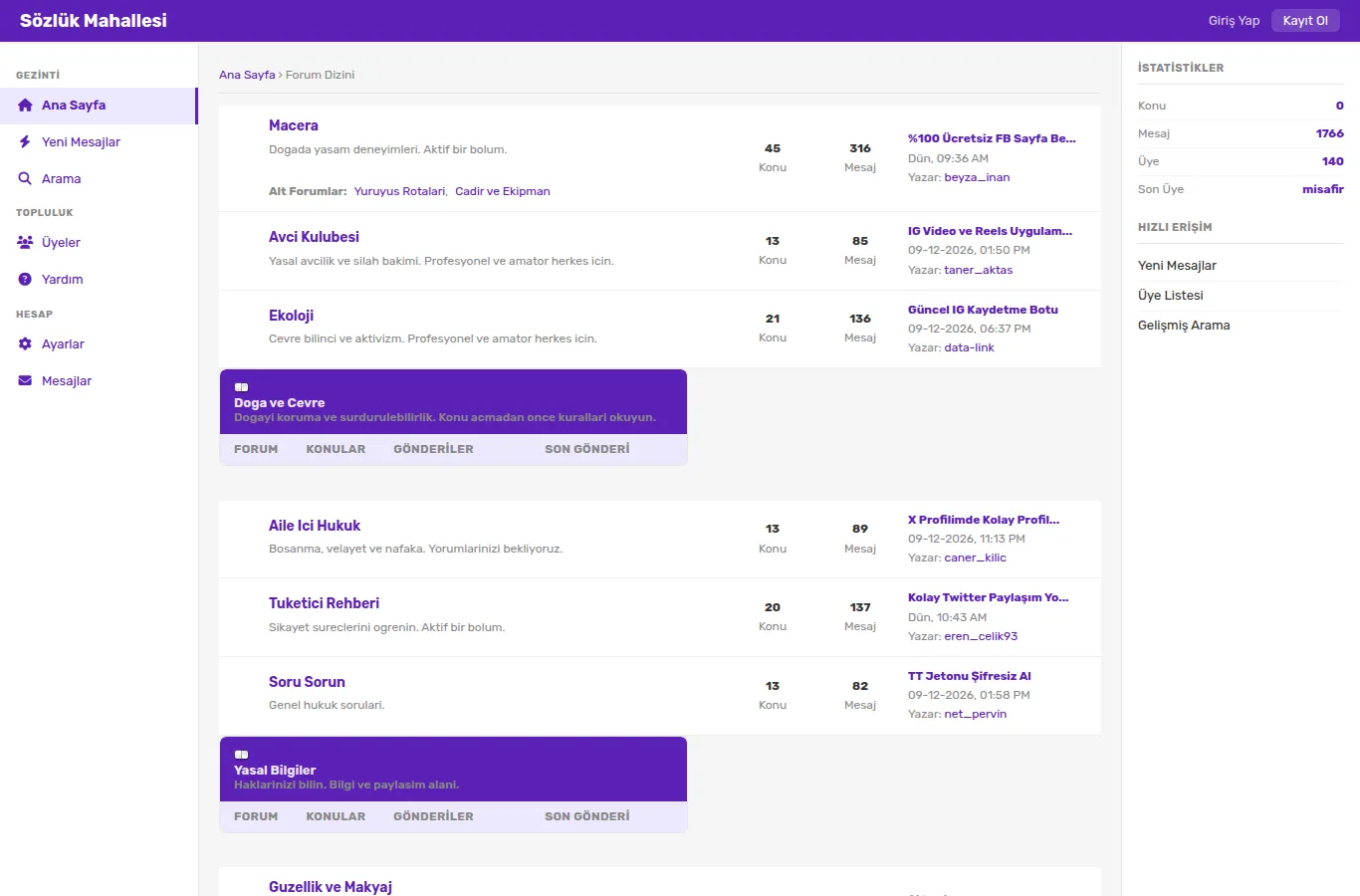Open the Macera forum
The height and width of the screenshot is (896, 1360).
[x=294, y=125]
